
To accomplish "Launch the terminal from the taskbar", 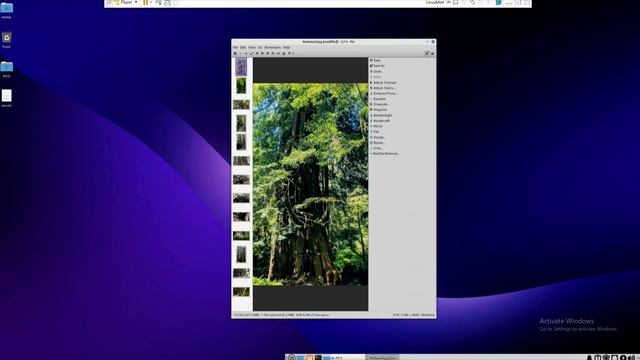I will [x=318, y=358].
